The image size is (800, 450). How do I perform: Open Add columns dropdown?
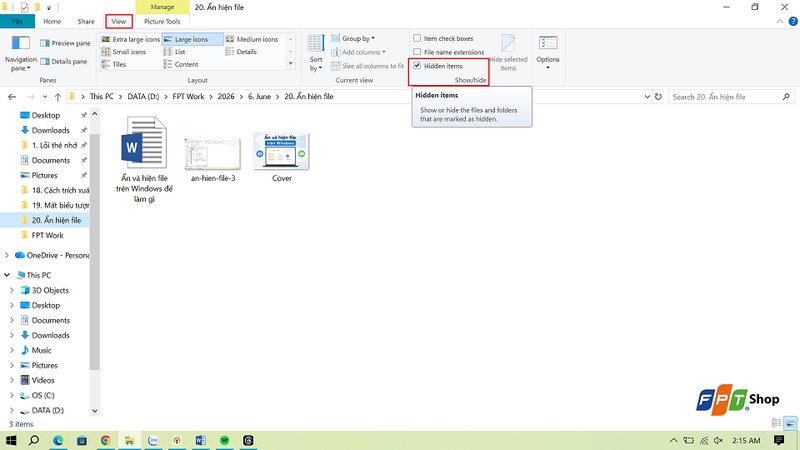358,52
